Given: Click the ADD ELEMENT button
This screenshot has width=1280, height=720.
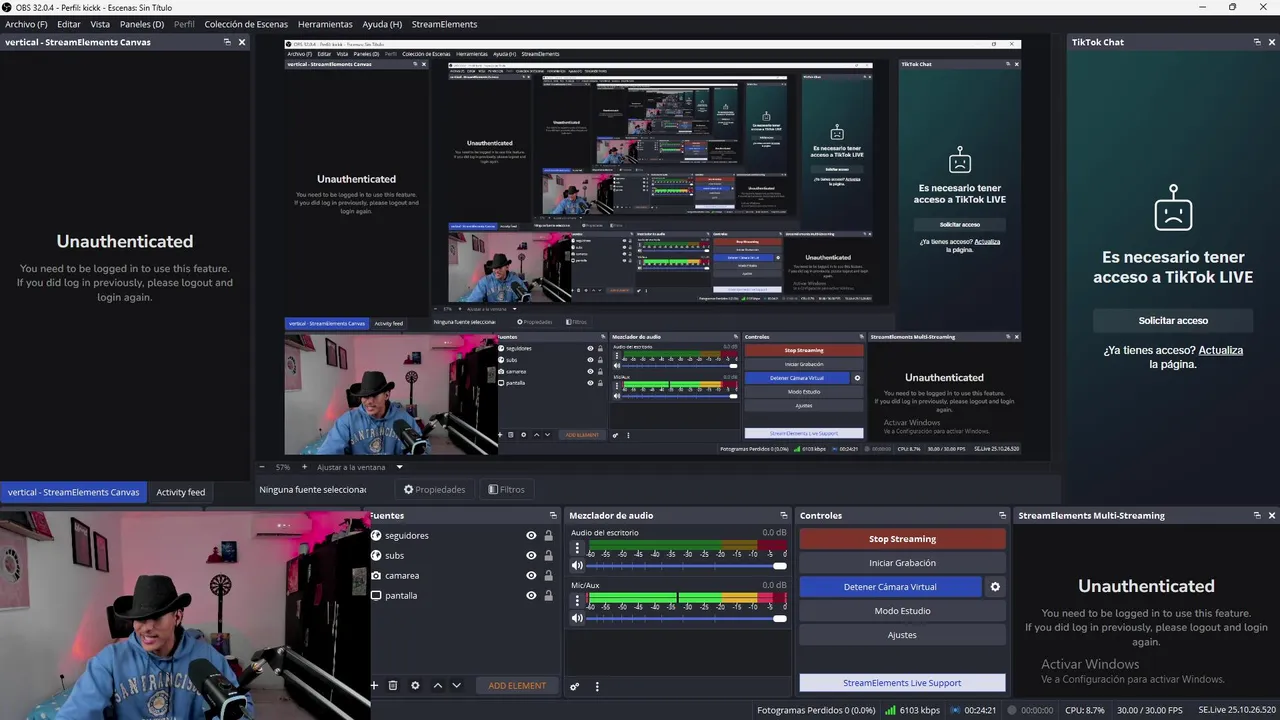Looking at the screenshot, I should (517, 686).
